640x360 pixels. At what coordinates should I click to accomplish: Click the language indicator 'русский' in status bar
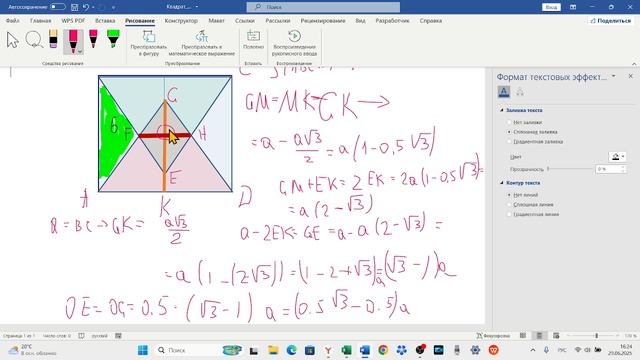pyautogui.click(x=100, y=336)
